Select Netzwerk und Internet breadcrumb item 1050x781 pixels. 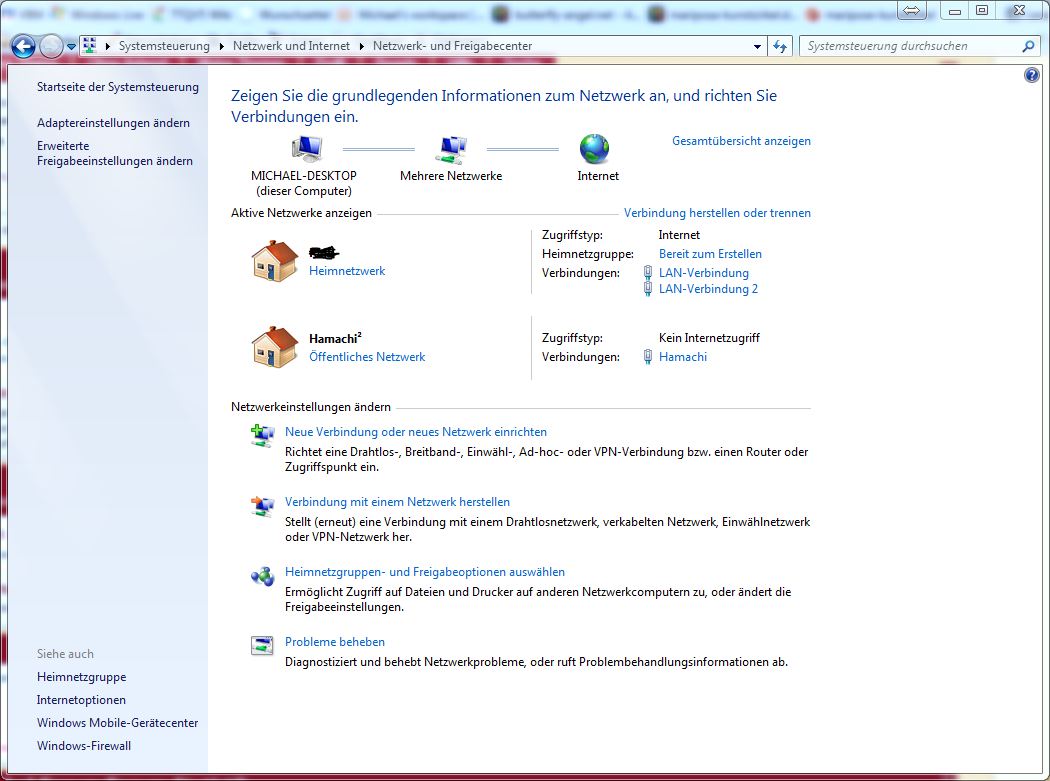291,46
